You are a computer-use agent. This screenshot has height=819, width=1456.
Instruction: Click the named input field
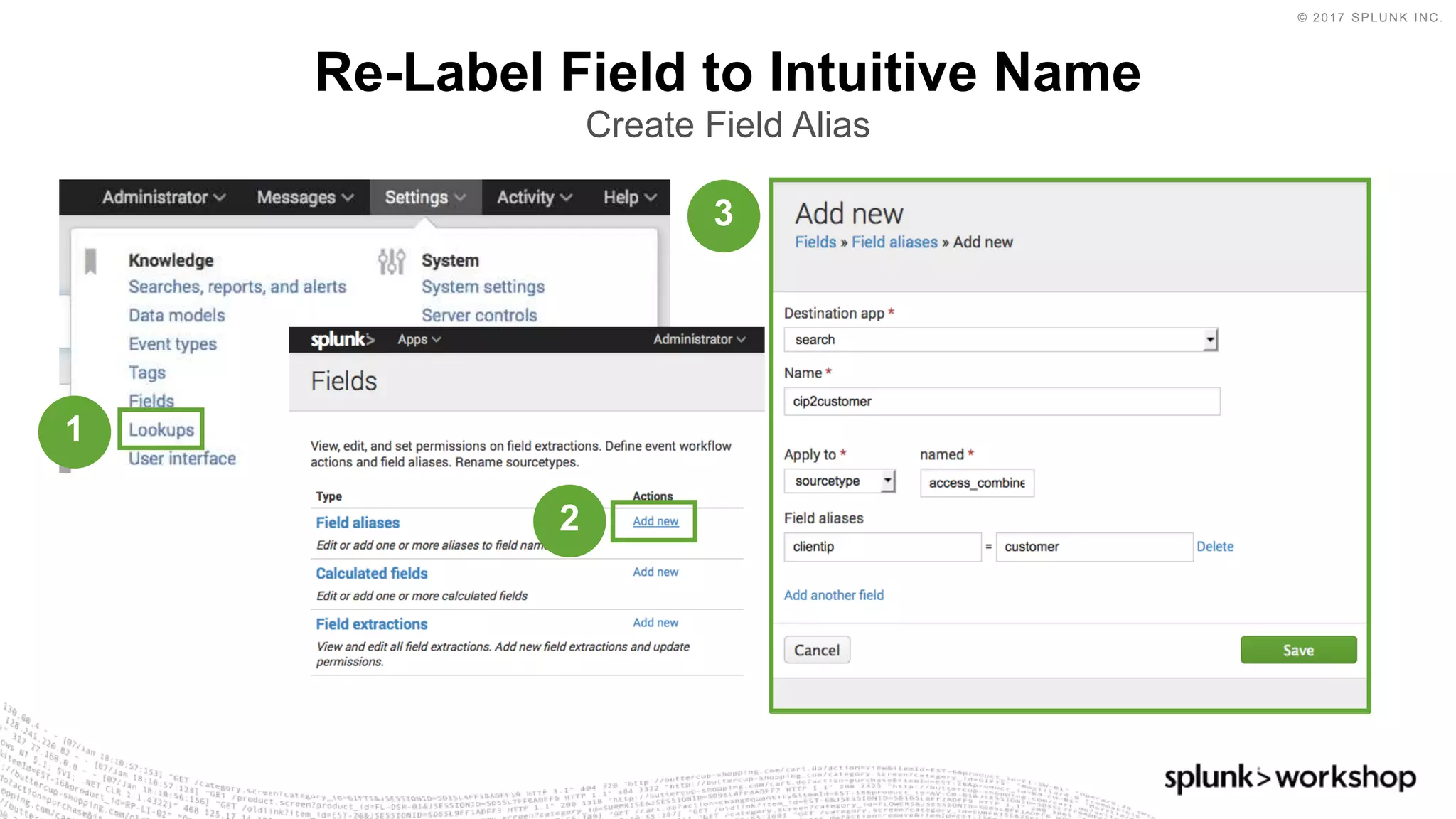point(977,483)
